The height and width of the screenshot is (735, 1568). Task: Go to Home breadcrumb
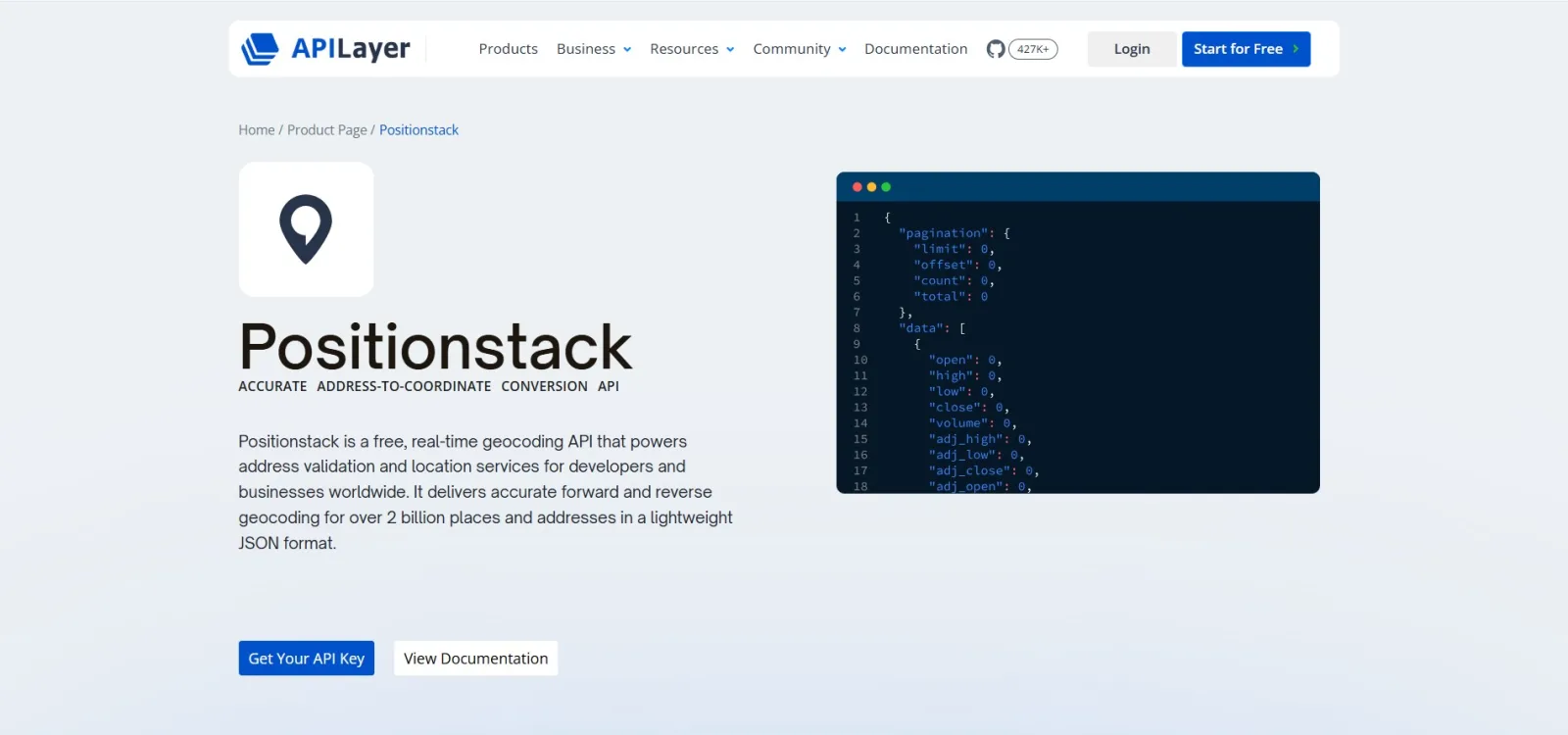click(x=257, y=129)
